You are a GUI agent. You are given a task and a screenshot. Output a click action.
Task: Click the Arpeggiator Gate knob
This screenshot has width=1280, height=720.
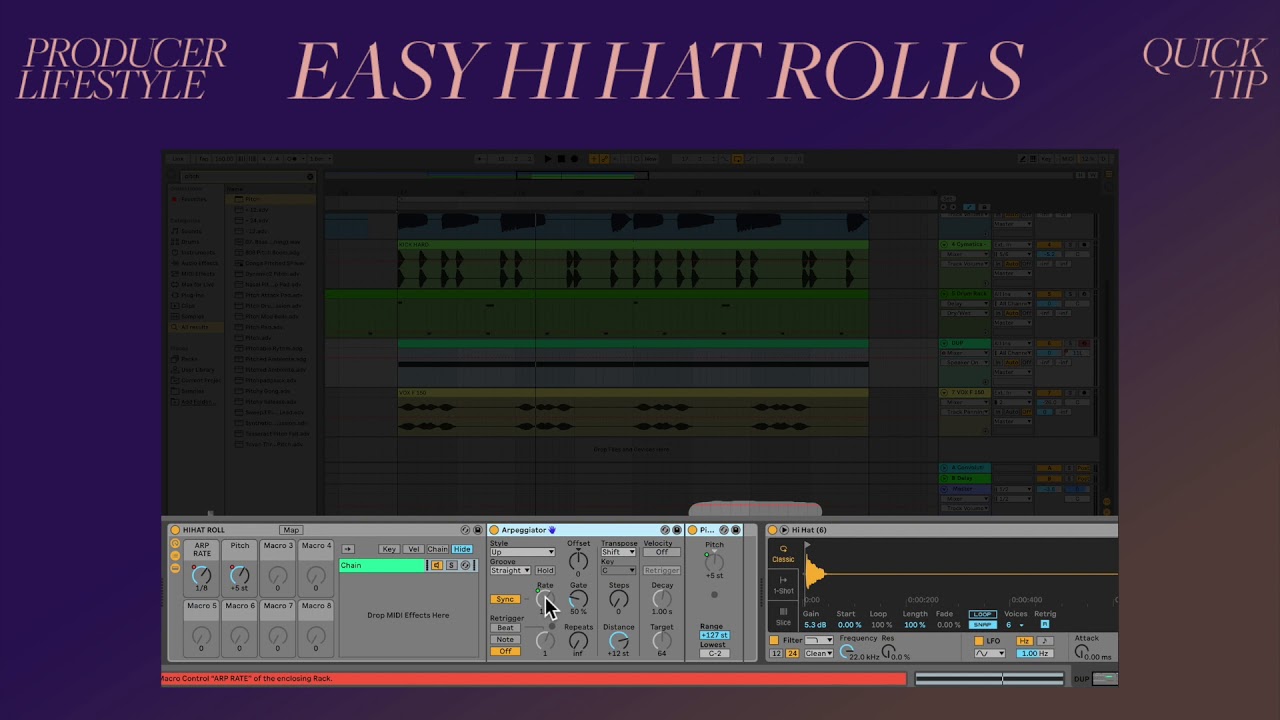578,599
